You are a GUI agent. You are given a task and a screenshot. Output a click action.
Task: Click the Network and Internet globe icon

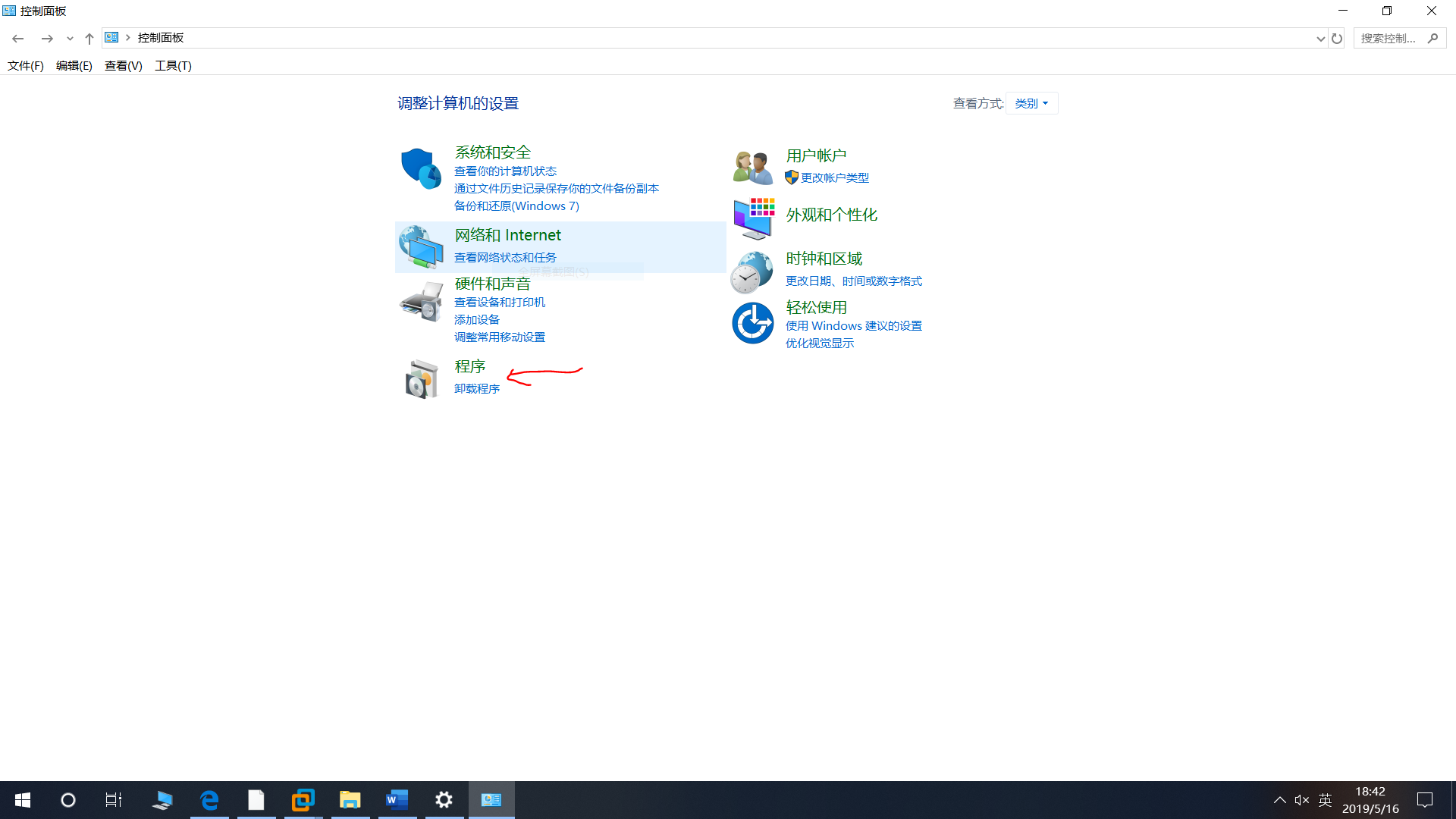[x=420, y=246]
